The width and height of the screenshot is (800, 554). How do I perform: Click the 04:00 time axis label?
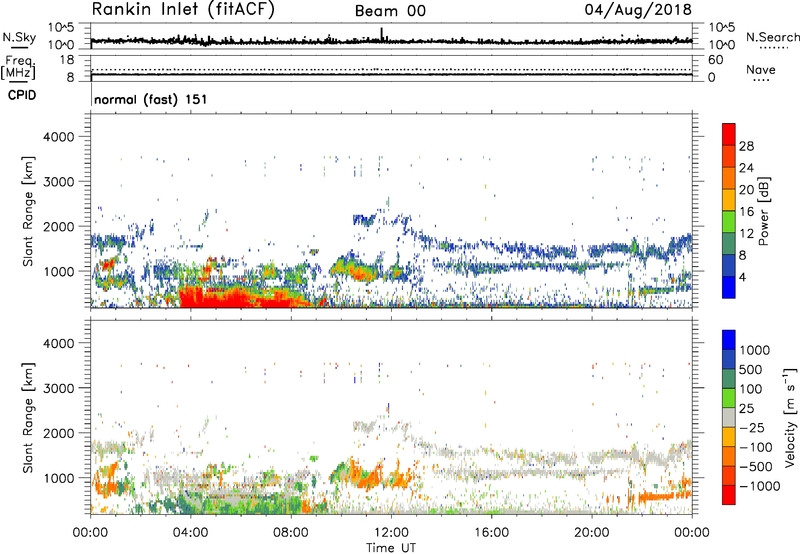click(x=190, y=533)
